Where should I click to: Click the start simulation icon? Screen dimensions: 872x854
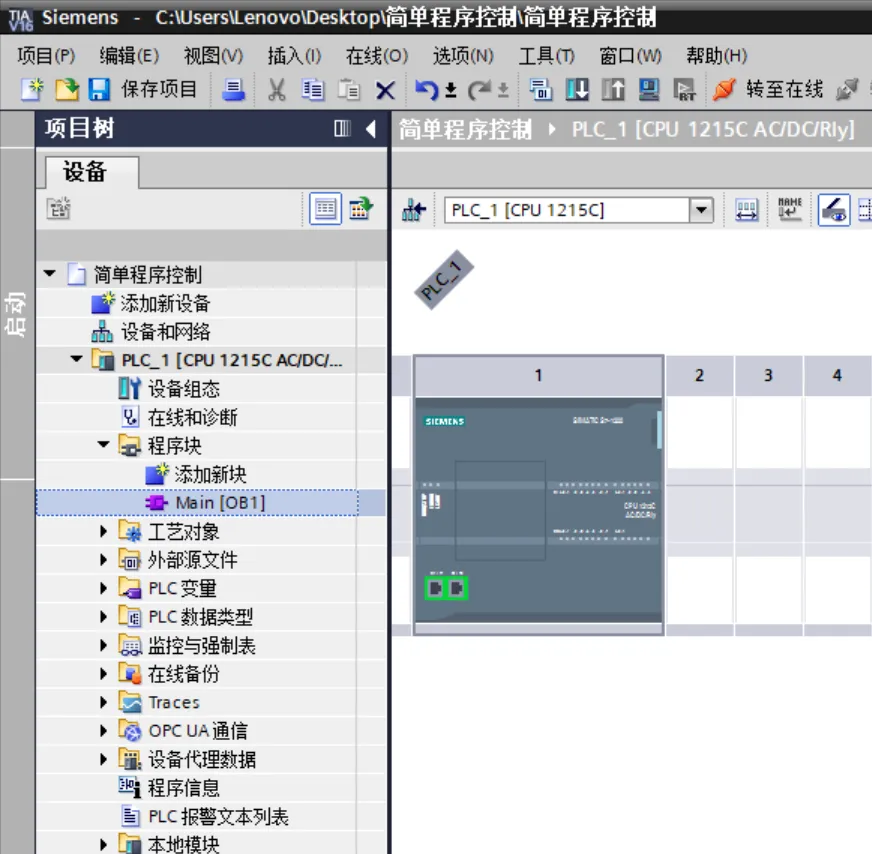[648, 90]
